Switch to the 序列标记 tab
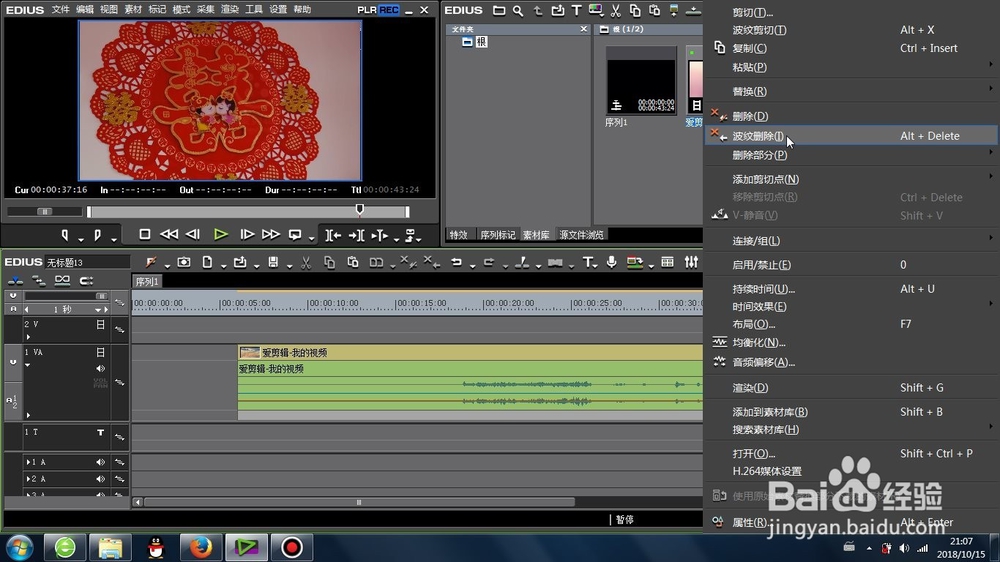This screenshot has width=1000, height=562. click(x=497, y=235)
